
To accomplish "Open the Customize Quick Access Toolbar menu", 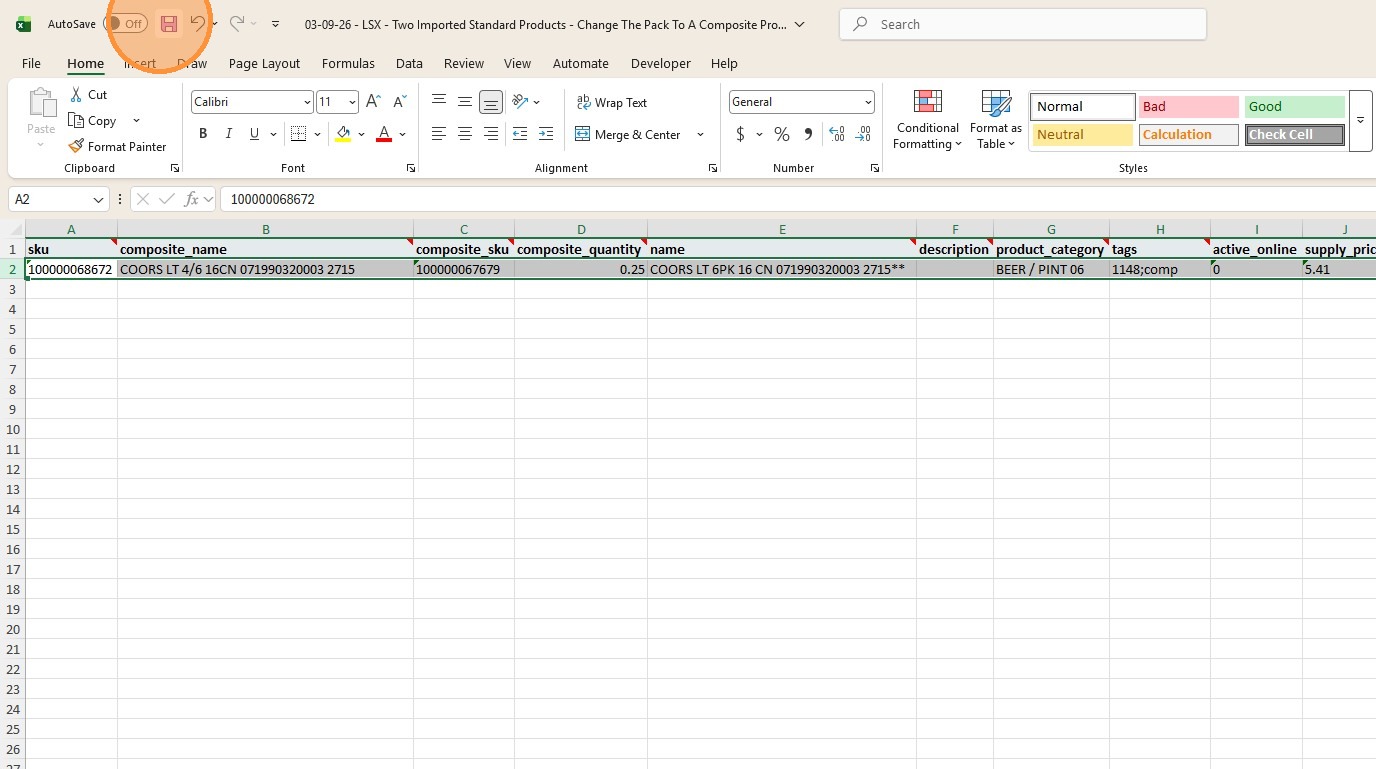I will tap(275, 24).
